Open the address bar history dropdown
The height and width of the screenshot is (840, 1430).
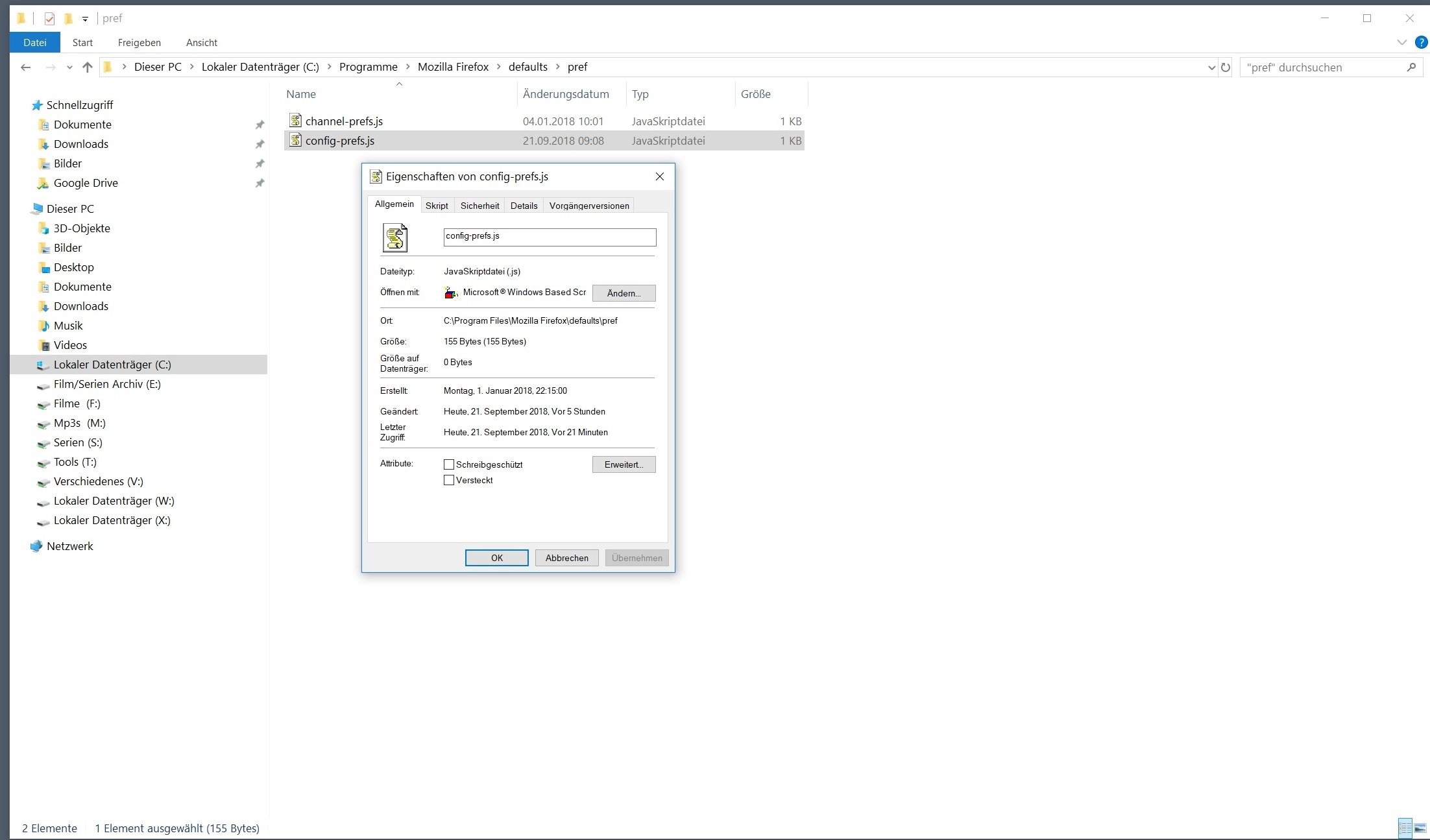(x=1211, y=67)
